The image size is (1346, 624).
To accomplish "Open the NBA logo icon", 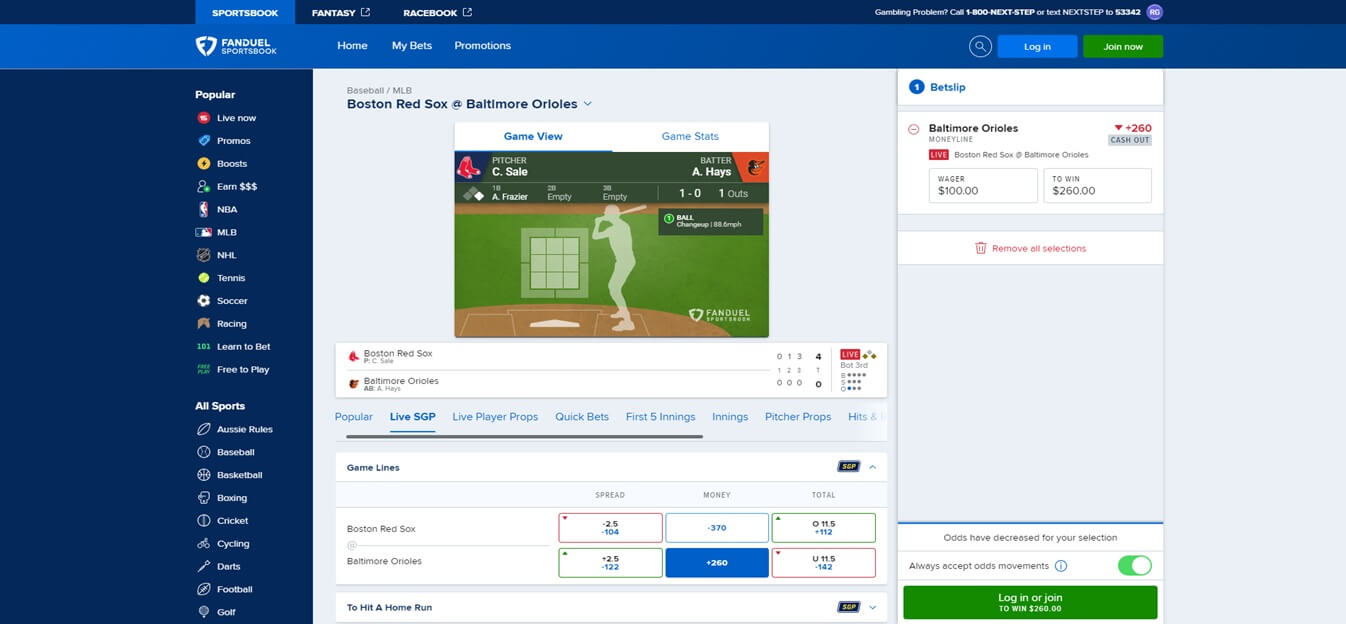I will click(204, 210).
